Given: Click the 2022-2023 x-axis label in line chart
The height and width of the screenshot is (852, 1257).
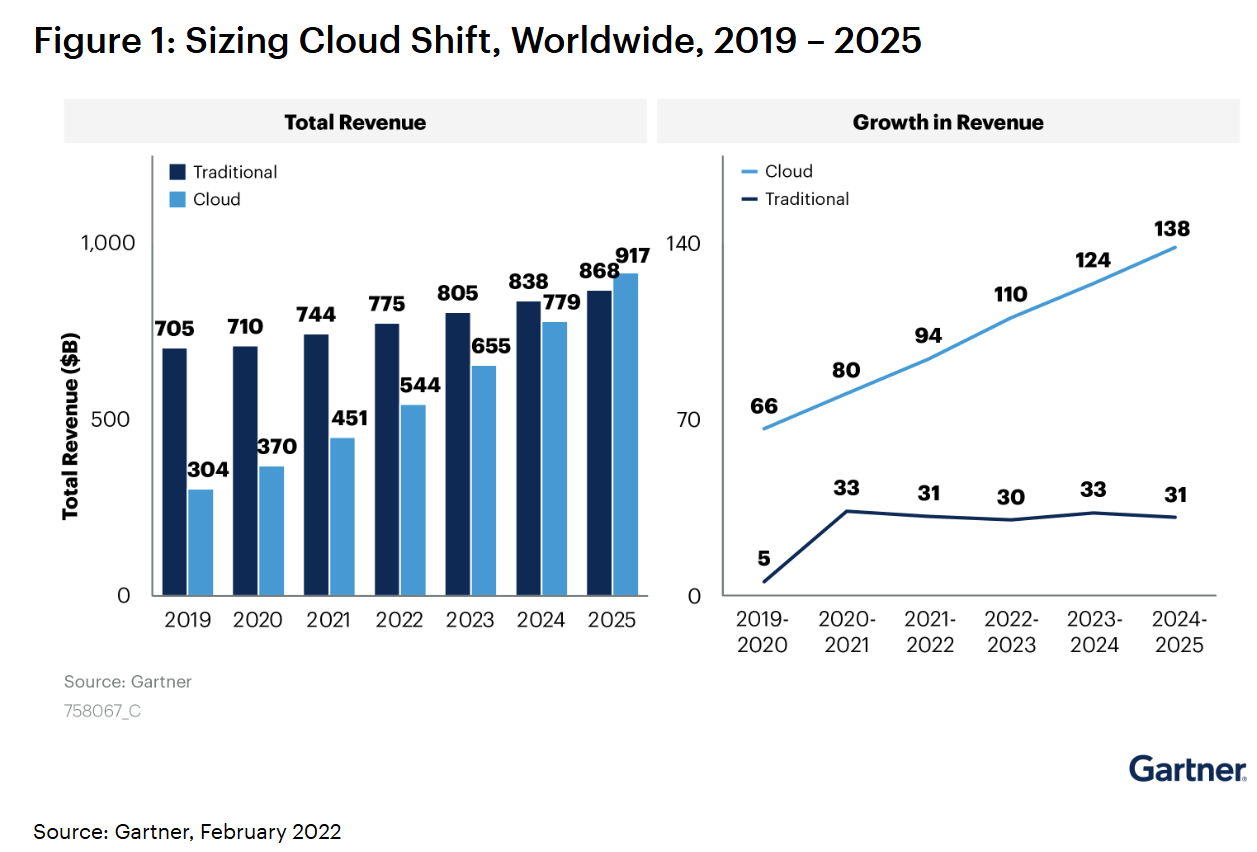Looking at the screenshot, I should point(1012,632).
